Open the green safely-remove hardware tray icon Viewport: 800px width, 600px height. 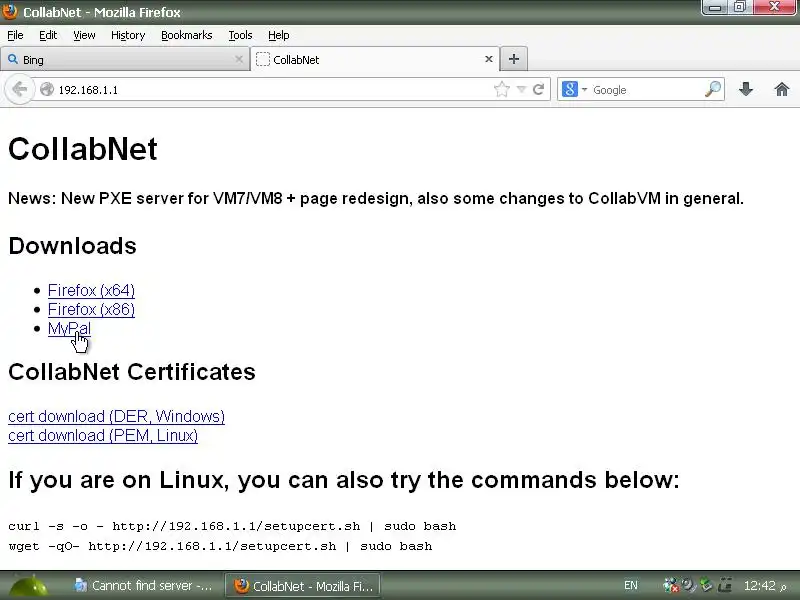coord(707,585)
